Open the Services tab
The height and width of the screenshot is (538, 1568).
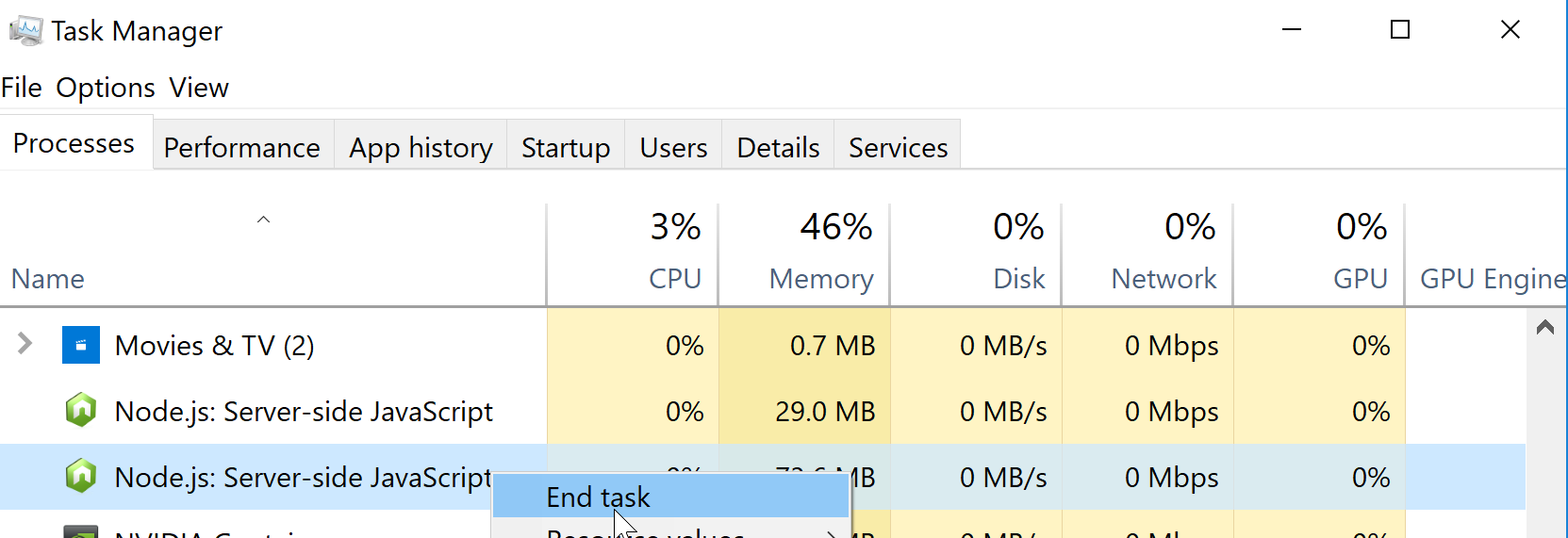pyautogui.click(x=898, y=147)
